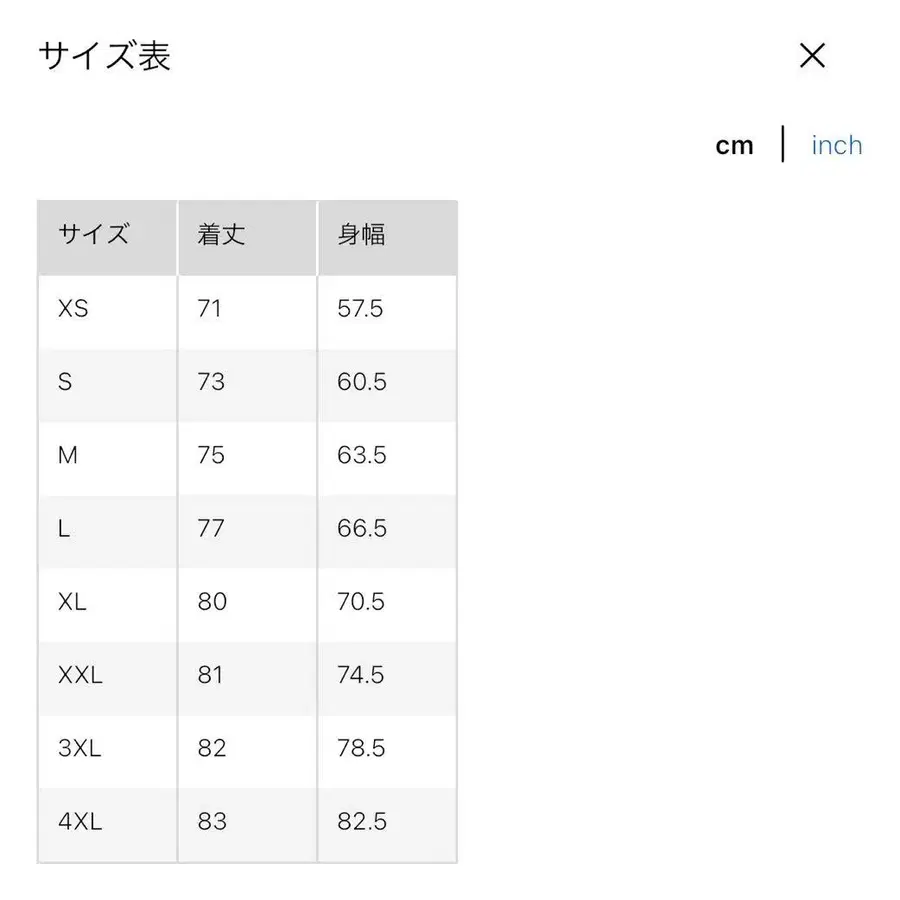Click the unit divider between cm and inch
The height and width of the screenshot is (900, 900).
[783, 145]
